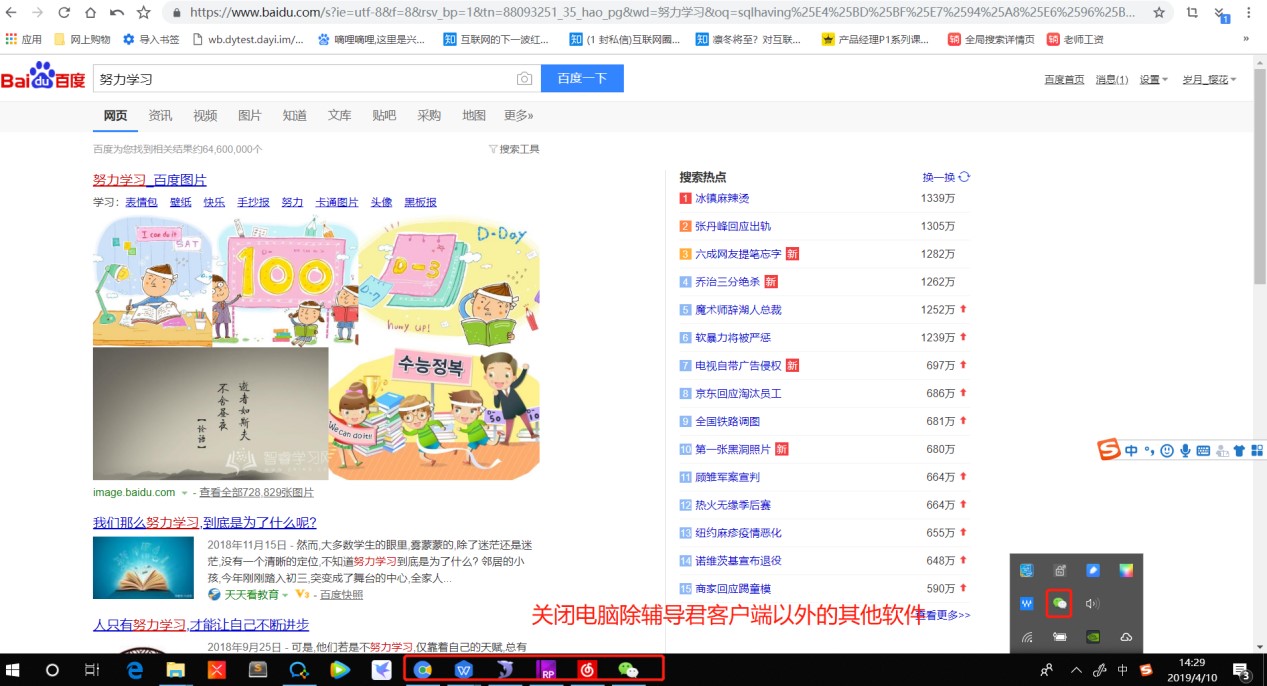Open the 努力学习_百度图片 result
Screen dimensions: 1267x686
point(150,180)
